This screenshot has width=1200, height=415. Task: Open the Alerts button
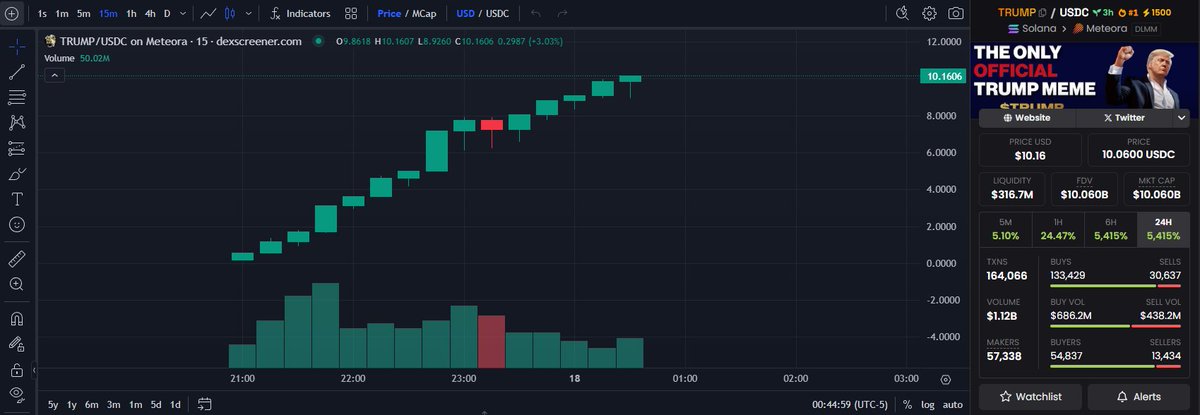1139,397
